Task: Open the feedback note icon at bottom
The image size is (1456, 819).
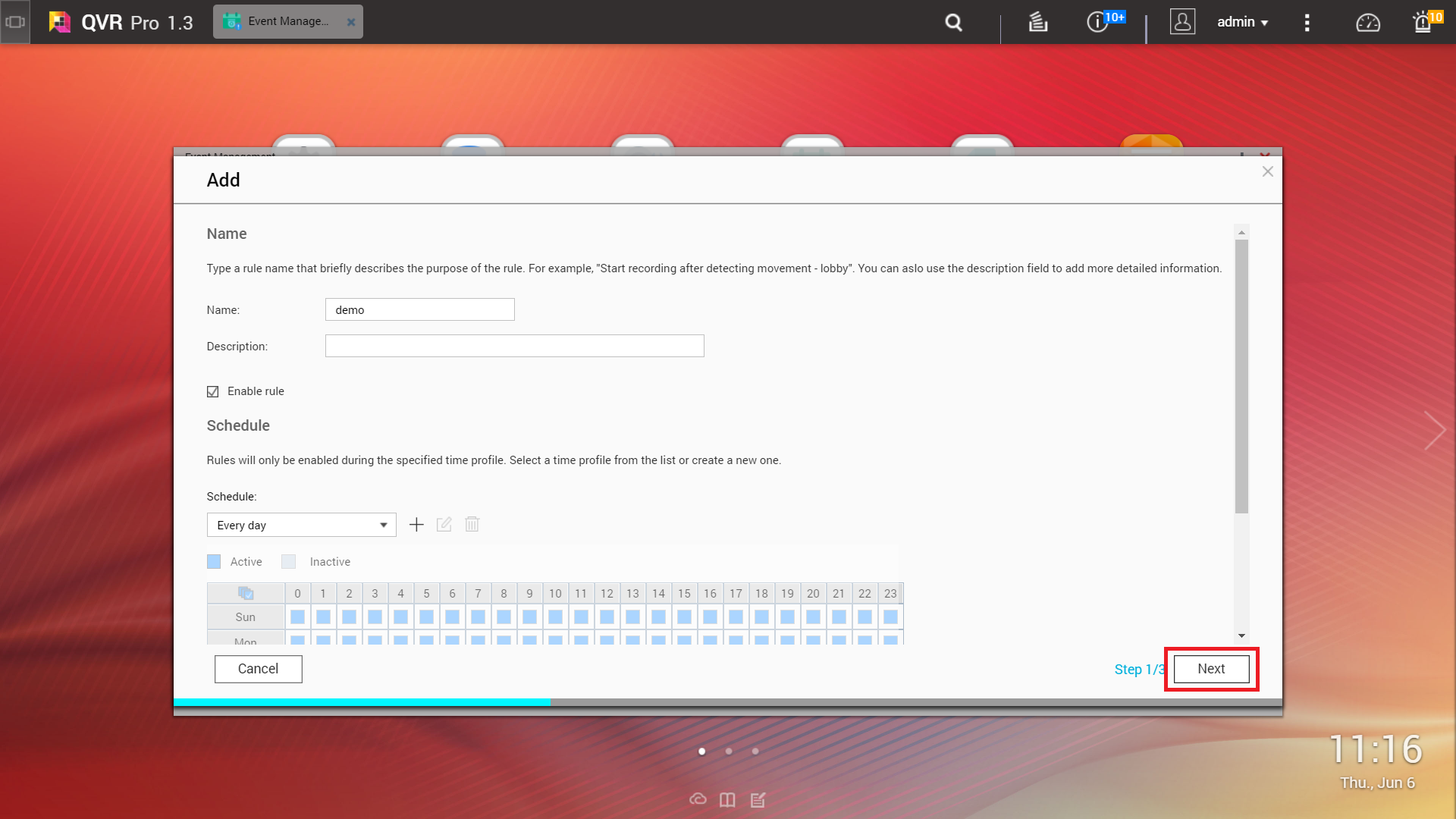Action: pyautogui.click(x=758, y=799)
